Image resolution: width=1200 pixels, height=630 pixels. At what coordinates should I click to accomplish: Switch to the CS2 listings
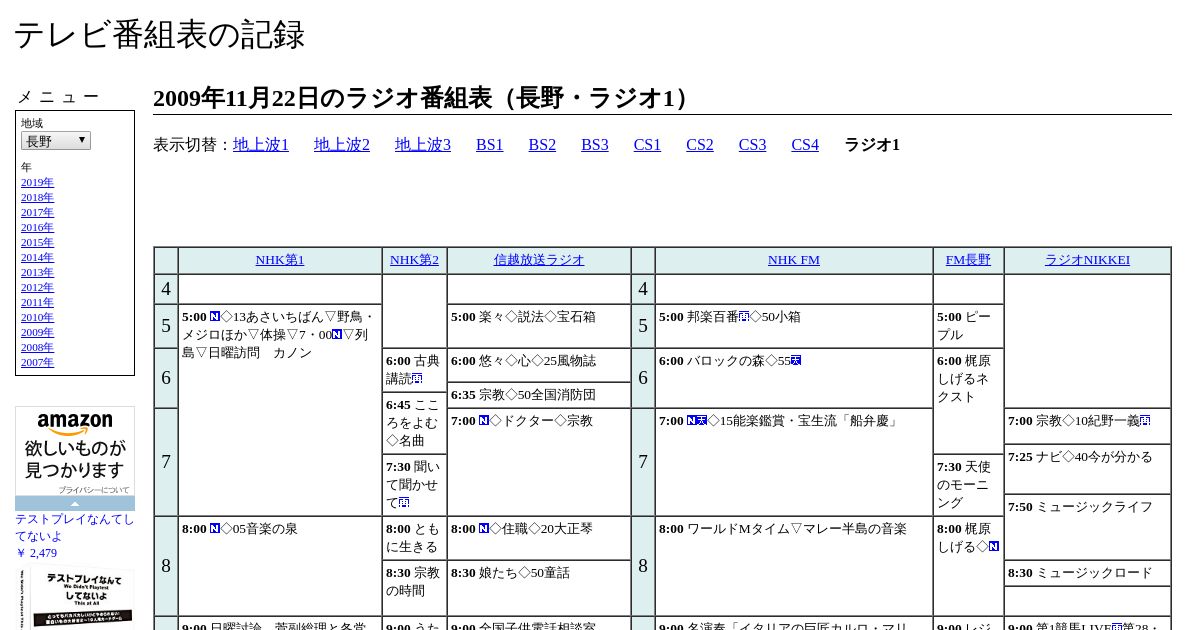[700, 145]
